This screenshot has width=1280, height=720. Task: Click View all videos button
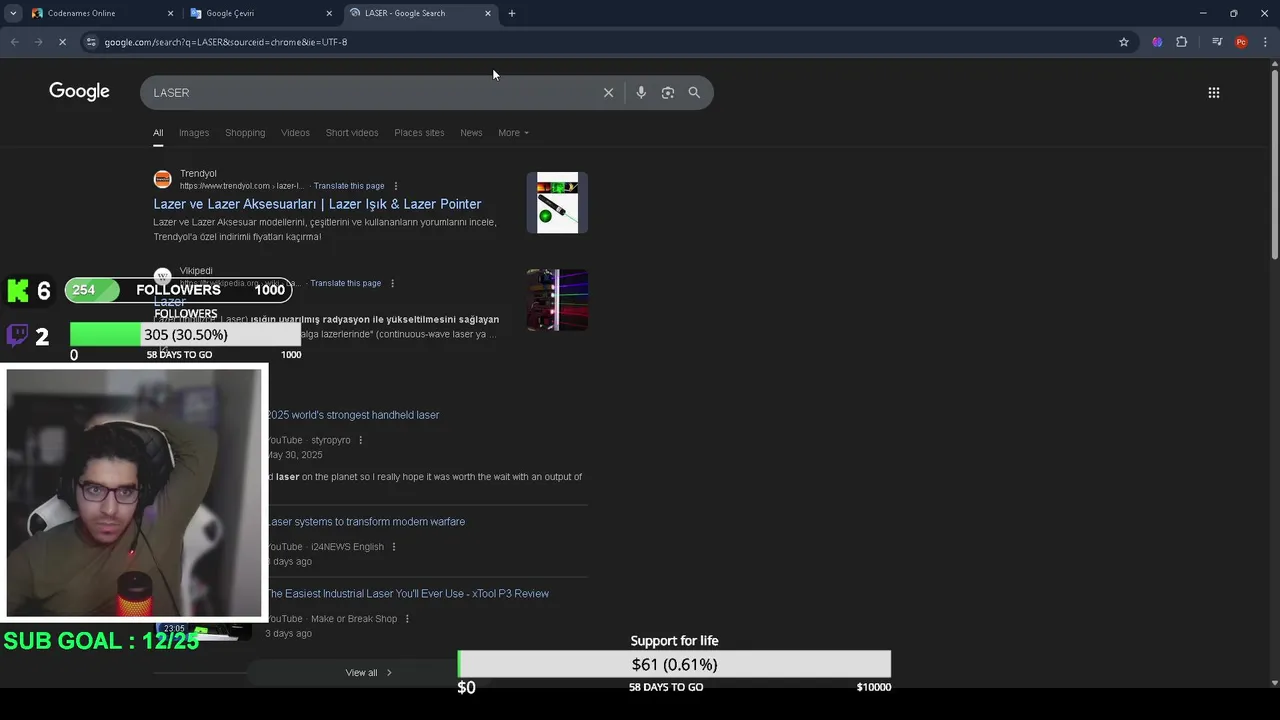[x=369, y=673]
